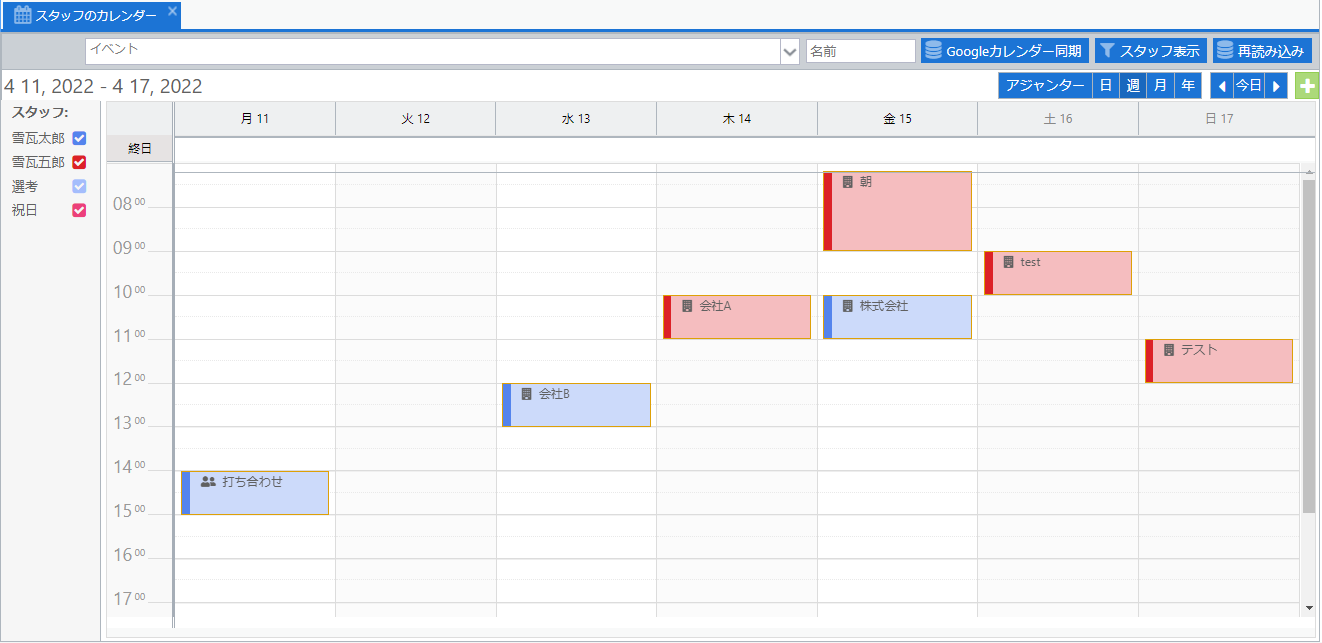
Task: Click the 雪瓦五郎 staff name
Action: point(38,163)
